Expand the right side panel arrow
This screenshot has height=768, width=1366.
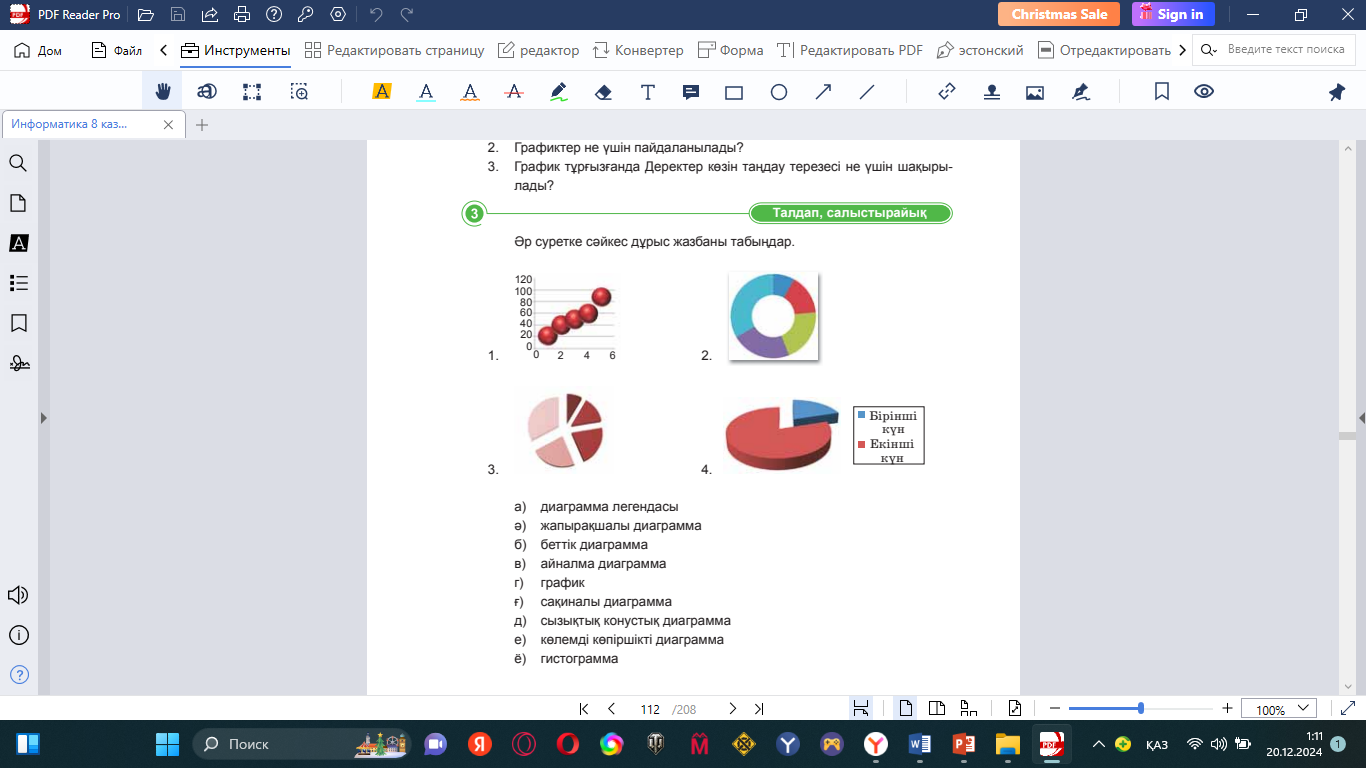[x=1361, y=418]
